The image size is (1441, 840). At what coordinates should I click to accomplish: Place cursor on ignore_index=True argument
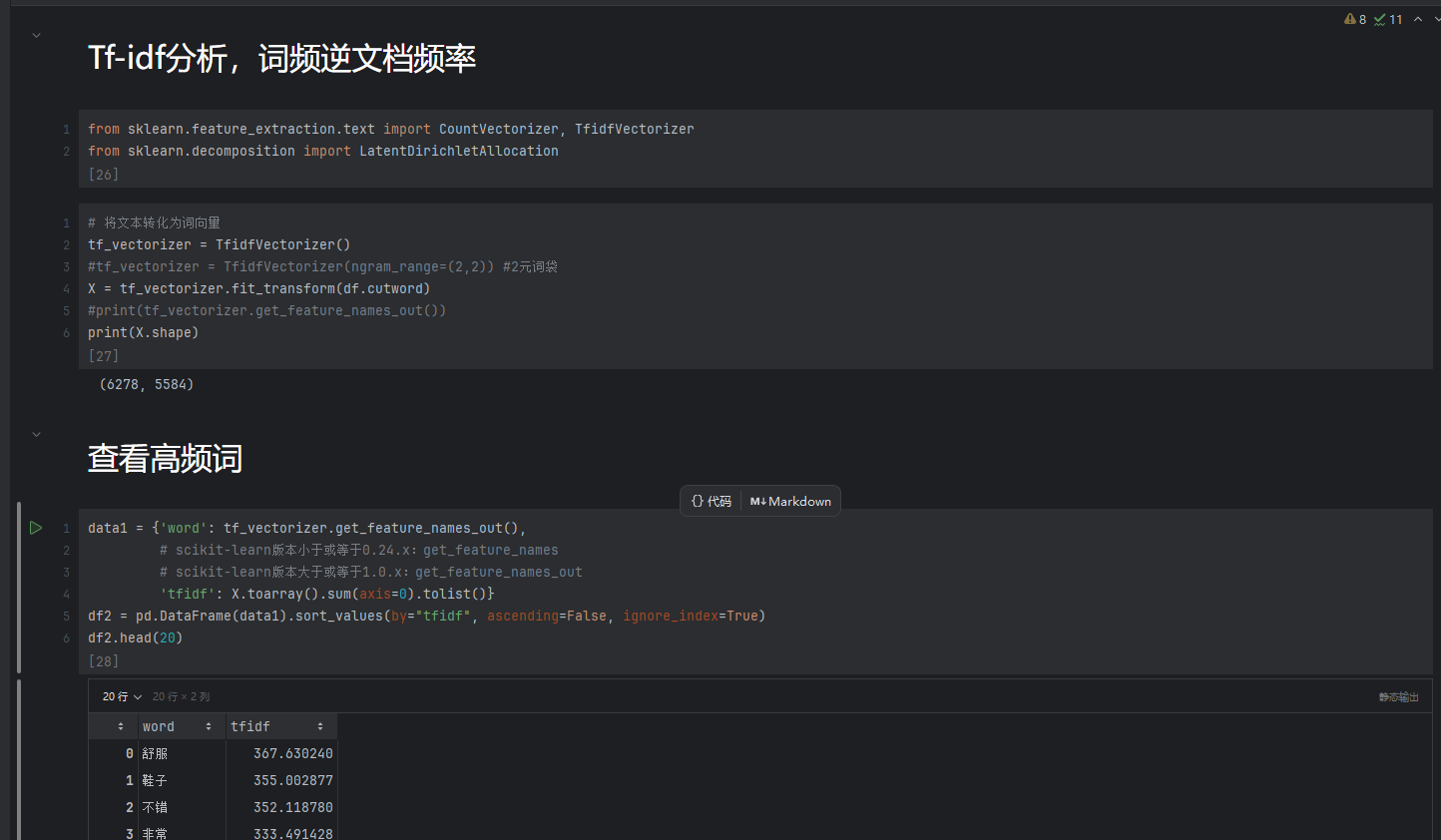click(x=691, y=616)
